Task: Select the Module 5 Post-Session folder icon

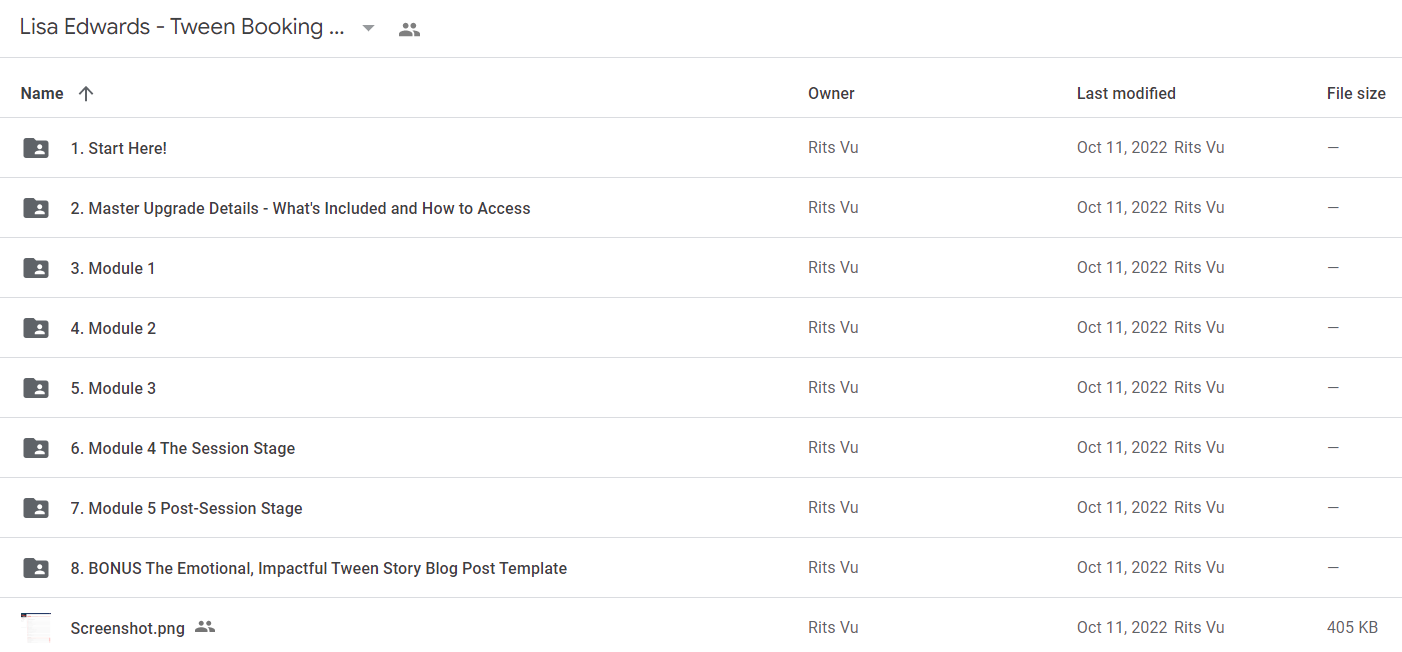Action: click(36, 508)
